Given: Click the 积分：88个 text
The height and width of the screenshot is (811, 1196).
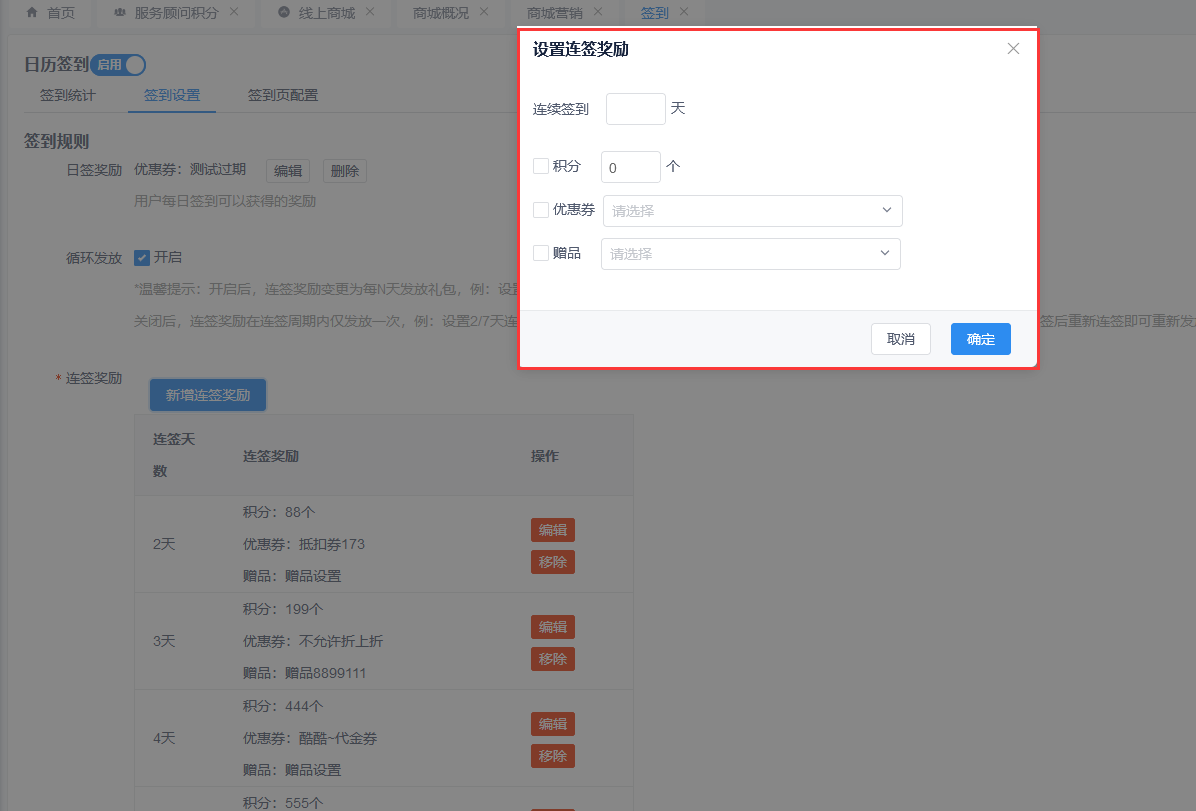Looking at the screenshot, I should pos(278,512).
